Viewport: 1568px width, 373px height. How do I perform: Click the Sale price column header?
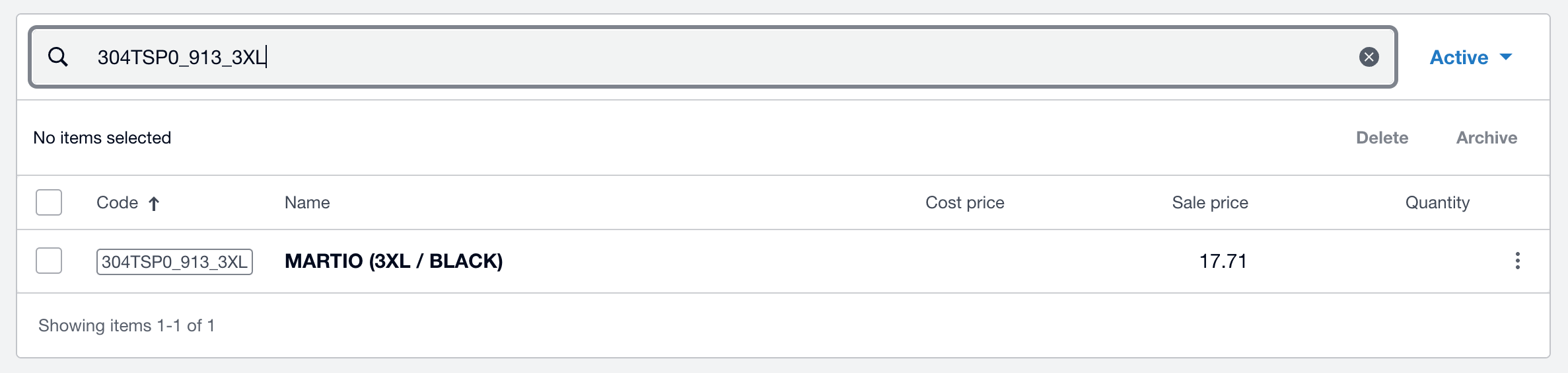click(1209, 203)
